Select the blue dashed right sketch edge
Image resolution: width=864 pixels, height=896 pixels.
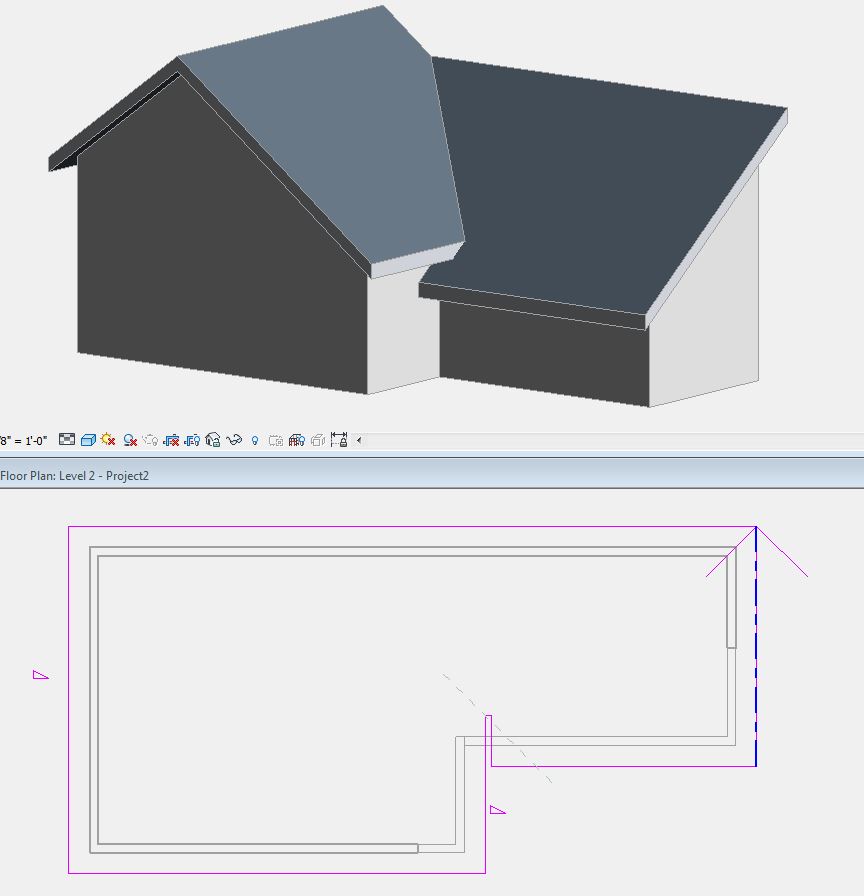click(756, 646)
